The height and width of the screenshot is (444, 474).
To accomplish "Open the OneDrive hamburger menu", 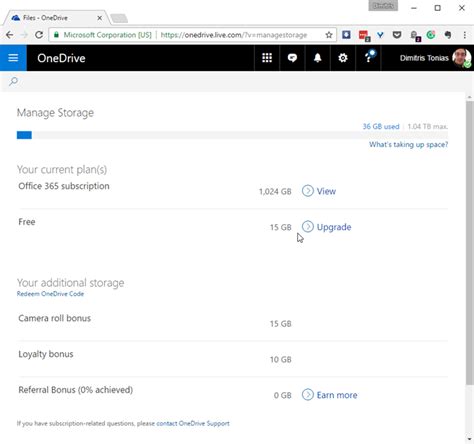I will [13, 58].
